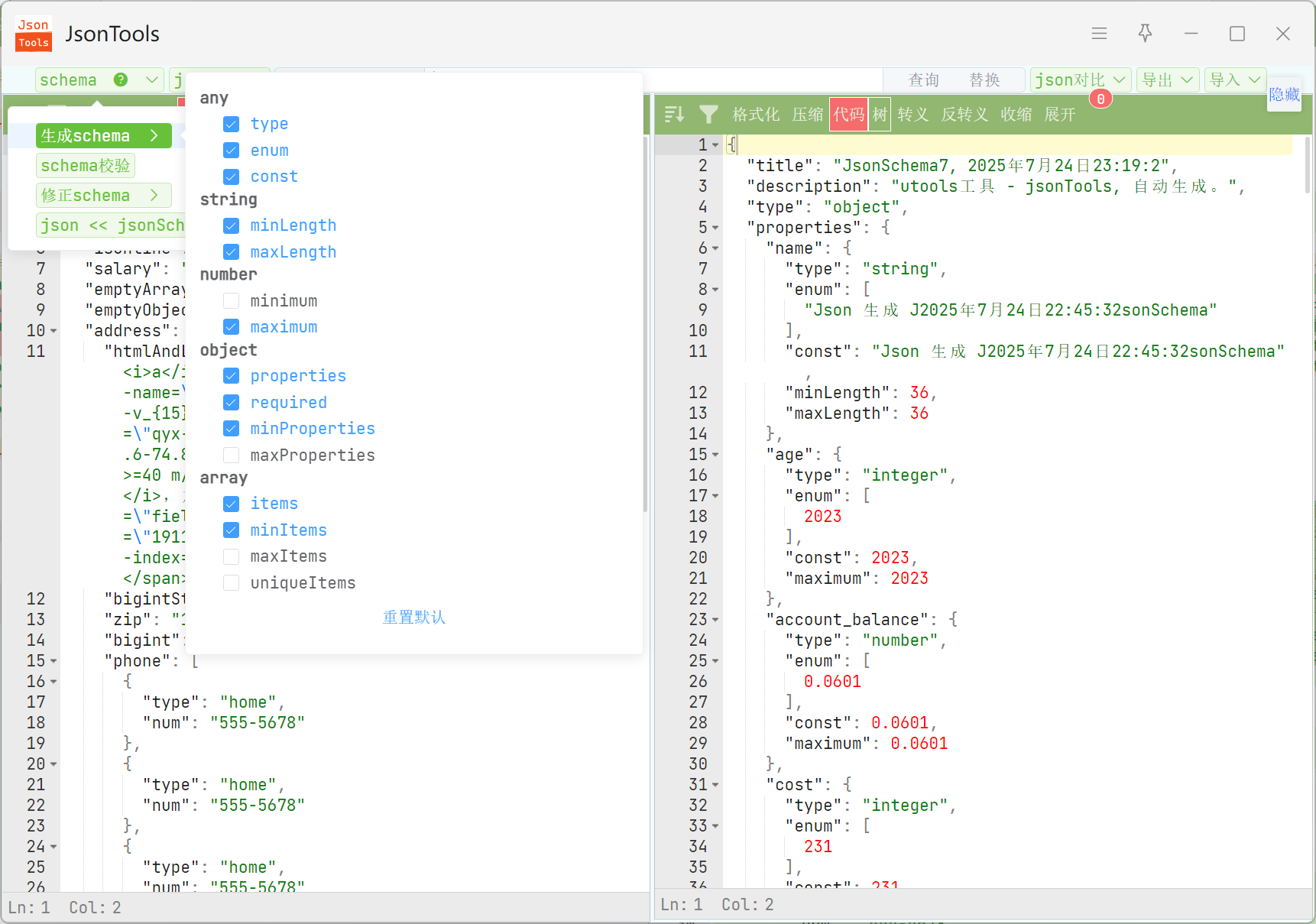Click 重置默认 reset defaults link

pos(413,617)
